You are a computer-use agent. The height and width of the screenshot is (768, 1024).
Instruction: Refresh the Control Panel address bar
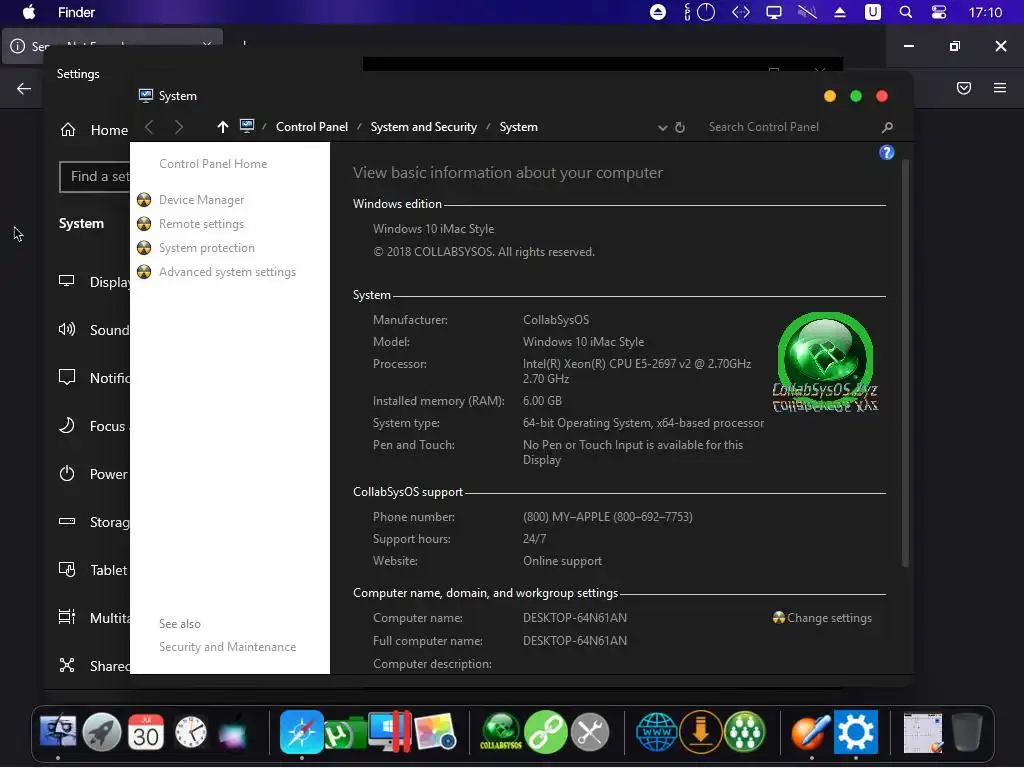click(680, 127)
